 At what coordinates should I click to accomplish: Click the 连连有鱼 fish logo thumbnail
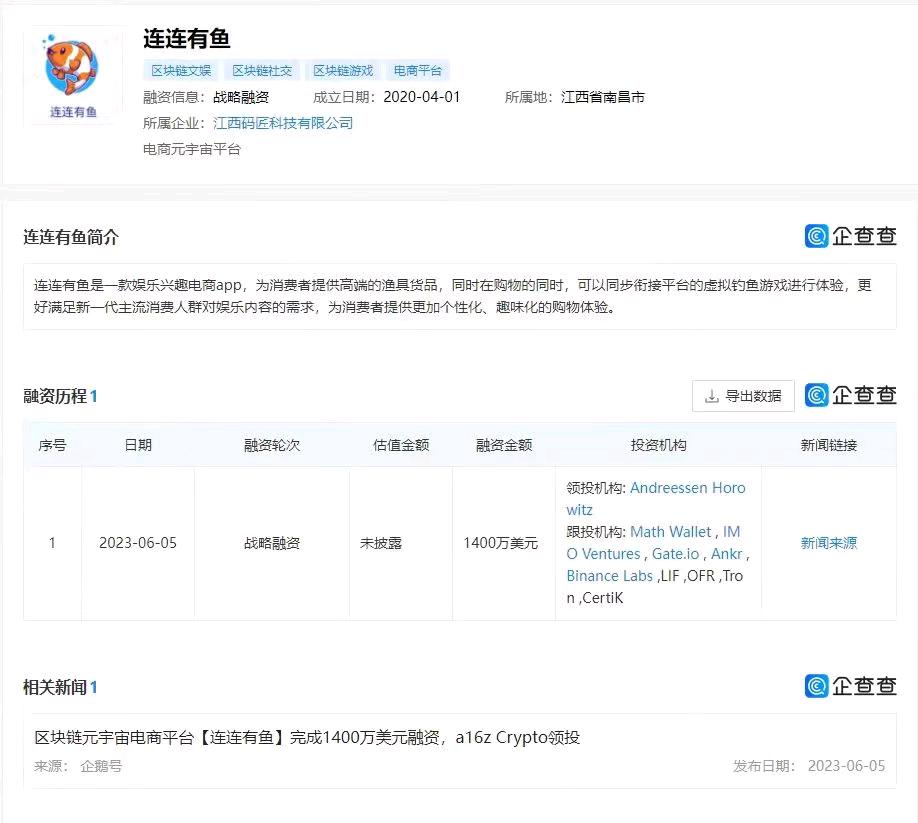pos(73,76)
